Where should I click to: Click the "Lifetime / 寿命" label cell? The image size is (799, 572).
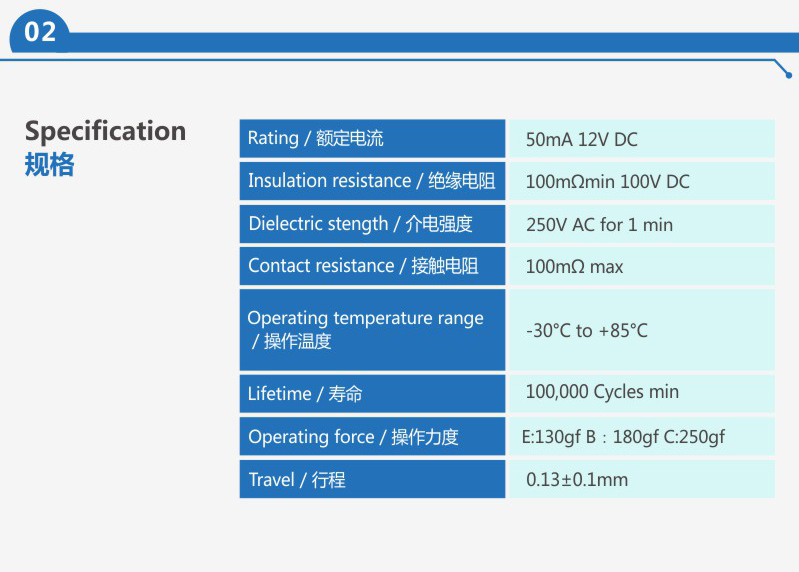(x=372, y=394)
